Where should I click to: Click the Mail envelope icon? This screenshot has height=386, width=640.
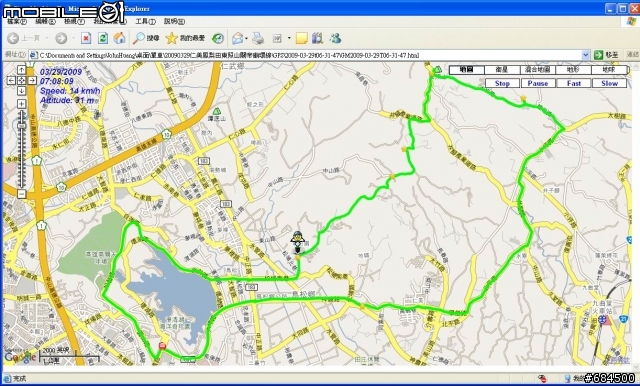[238, 38]
